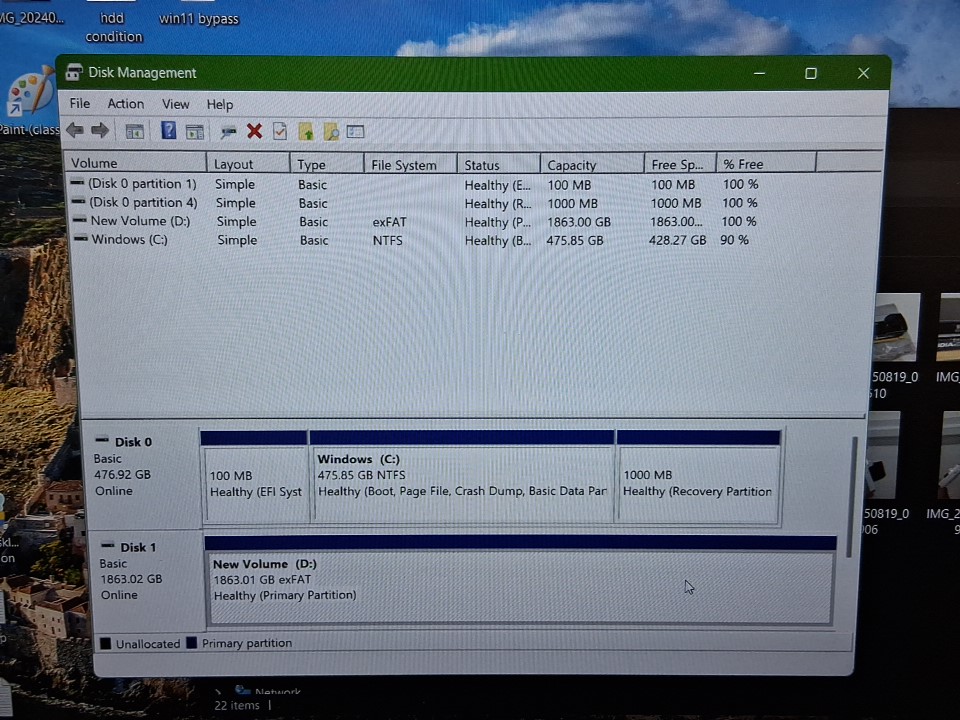Select the Disk 0 label block
The height and width of the screenshot is (720, 960).
(142, 475)
